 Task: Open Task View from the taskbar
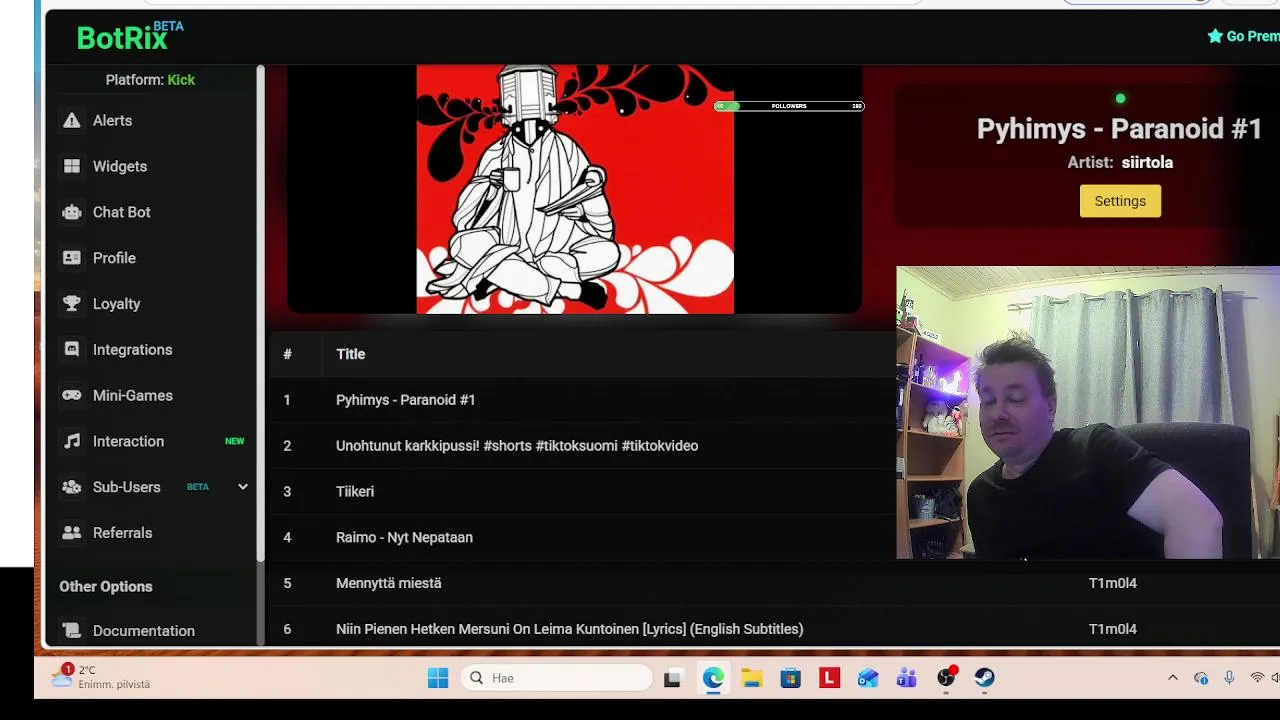(x=672, y=678)
